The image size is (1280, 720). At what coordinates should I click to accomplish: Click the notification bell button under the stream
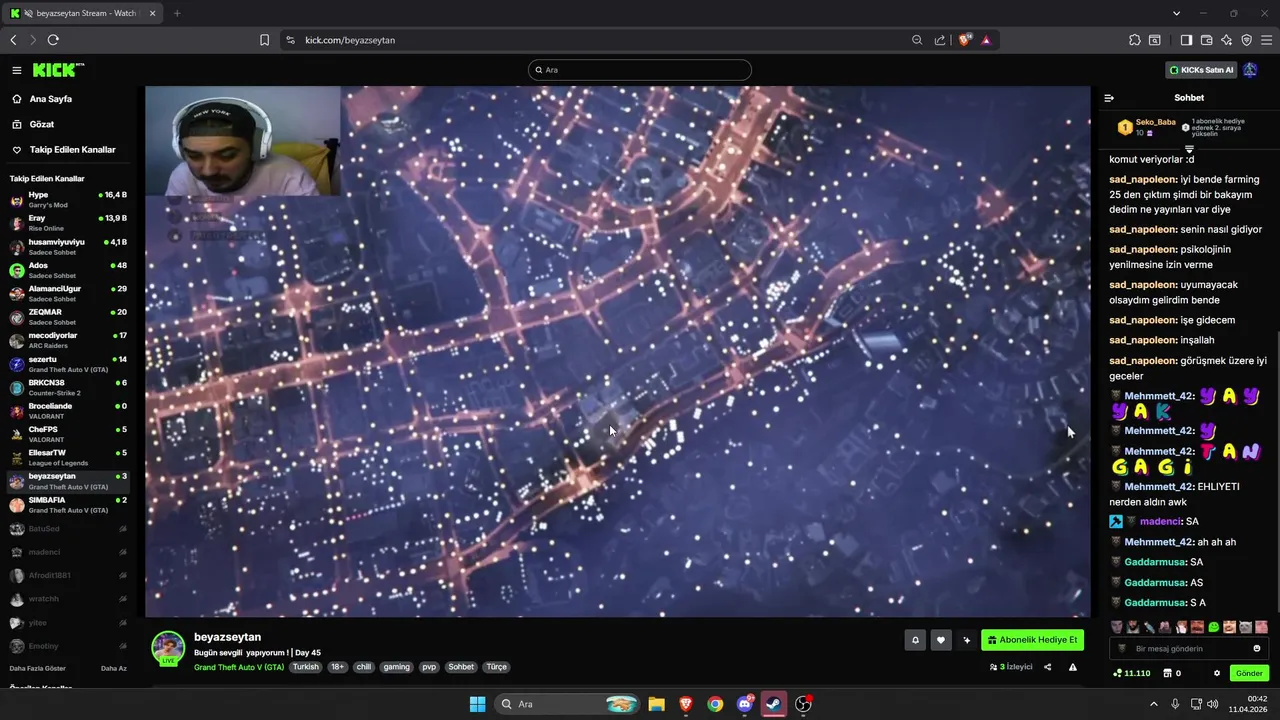click(x=914, y=640)
